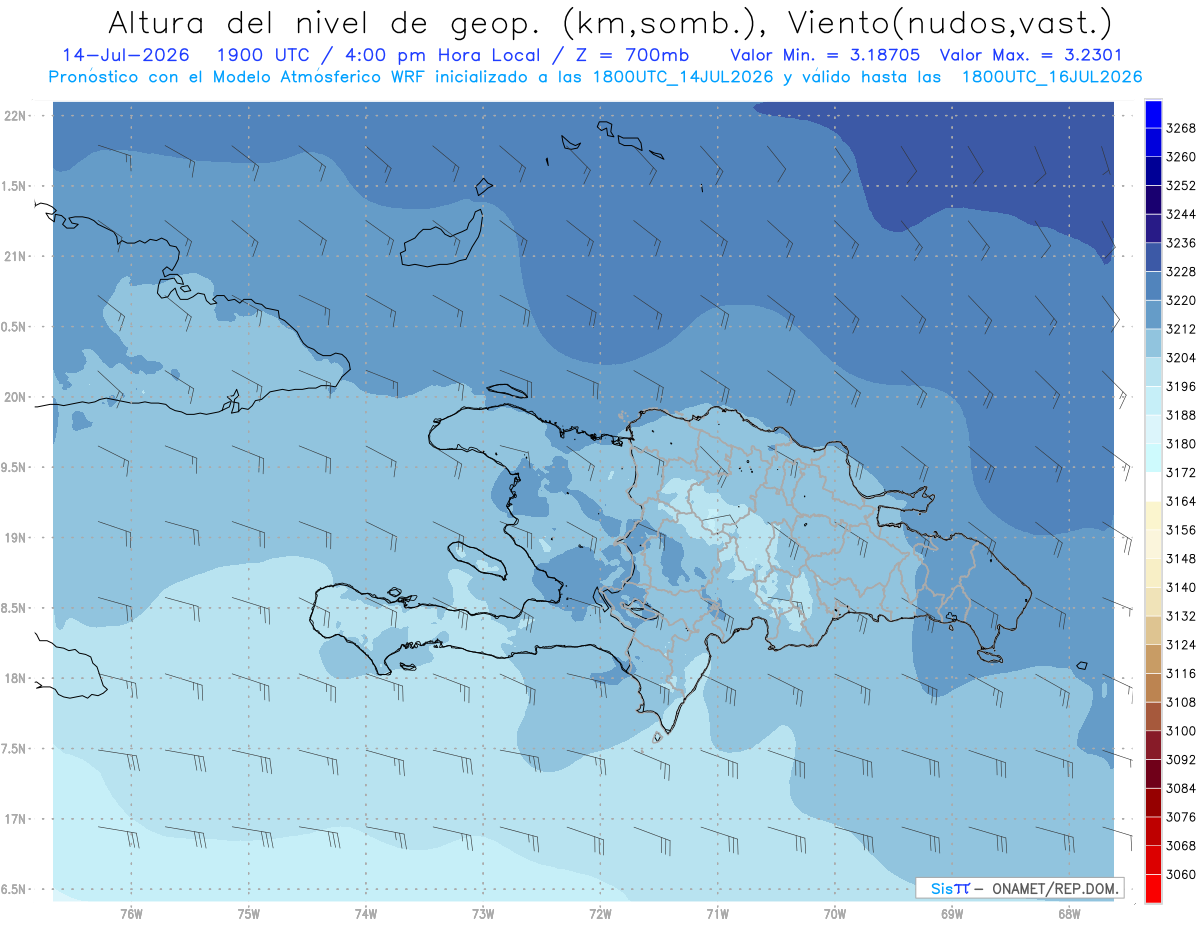Click the map title 'Altura del nivel de geop.'

tap(327, 22)
